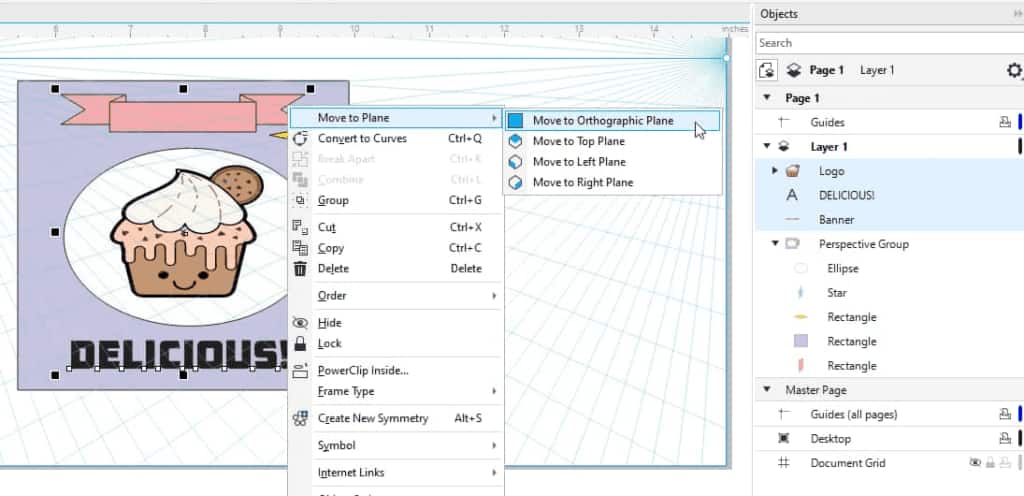The height and width of the screenshot is (496, 1024).
Task: Click the Objects panel settings gear icon
Action: click(x=1014, y=71)
